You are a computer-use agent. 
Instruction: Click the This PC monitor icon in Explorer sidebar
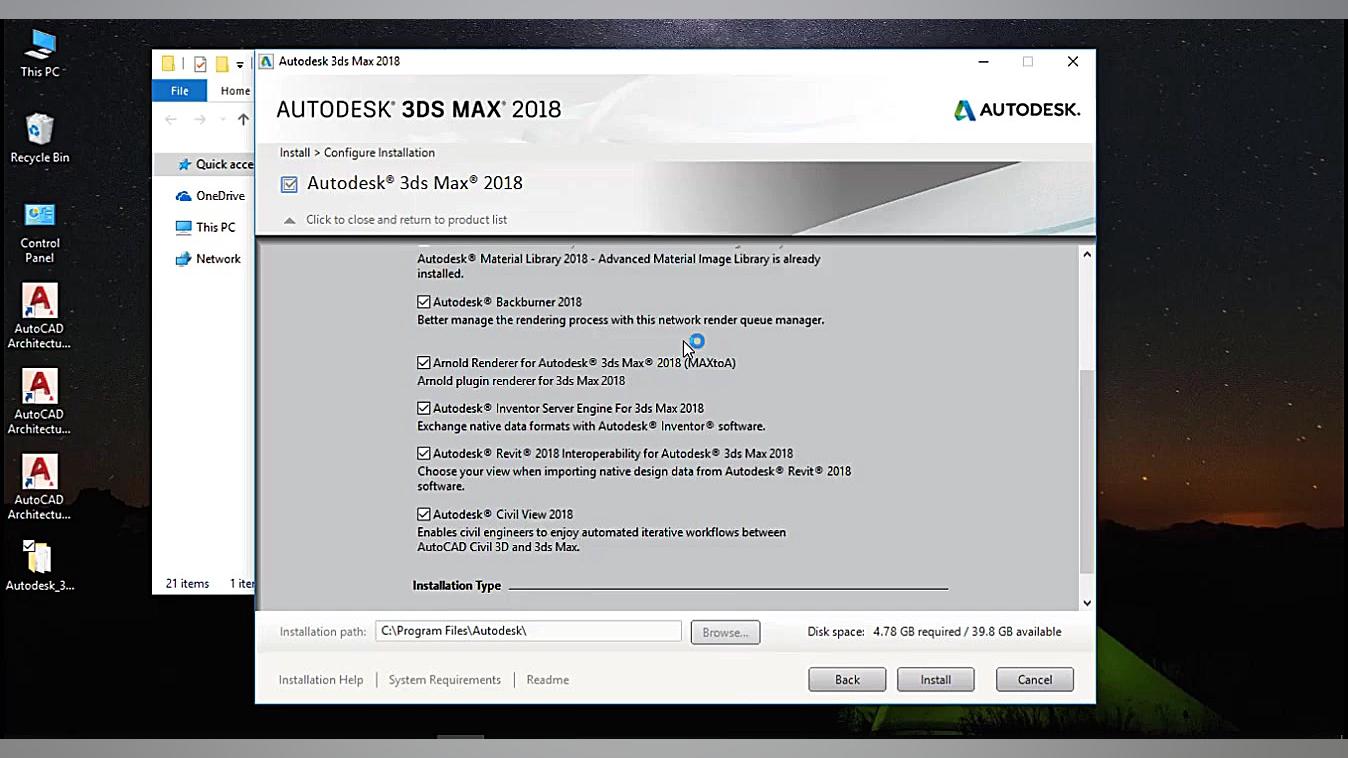coord(183,227)
